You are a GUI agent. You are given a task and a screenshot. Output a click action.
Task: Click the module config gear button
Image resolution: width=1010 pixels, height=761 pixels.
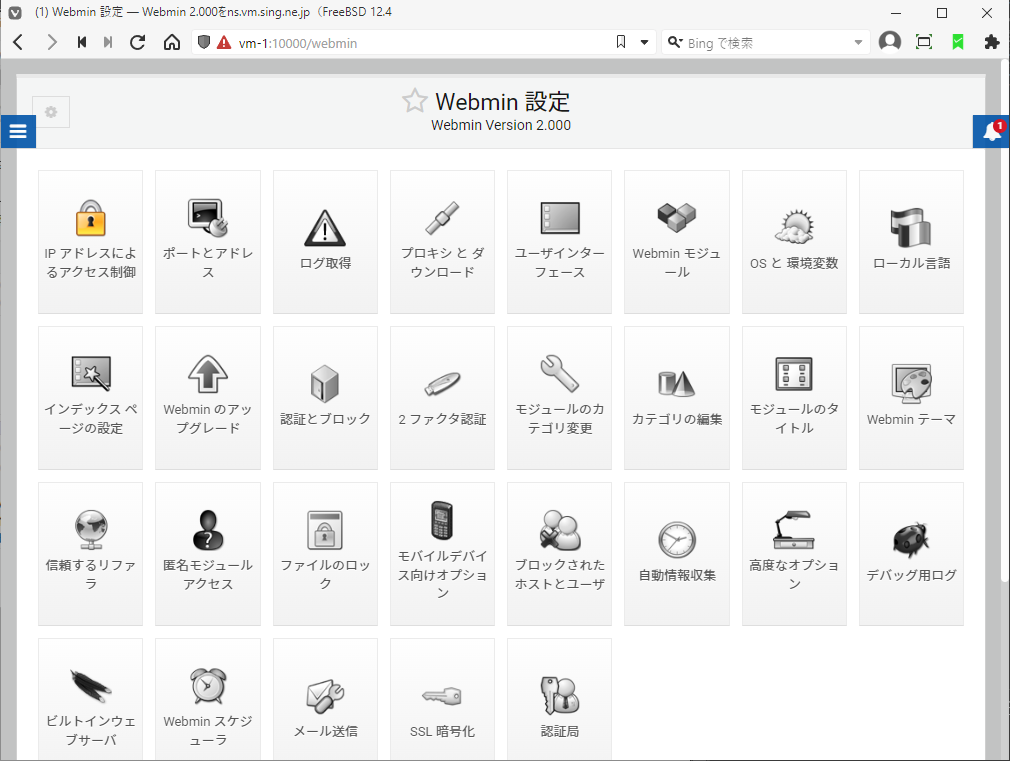(51, 111)
